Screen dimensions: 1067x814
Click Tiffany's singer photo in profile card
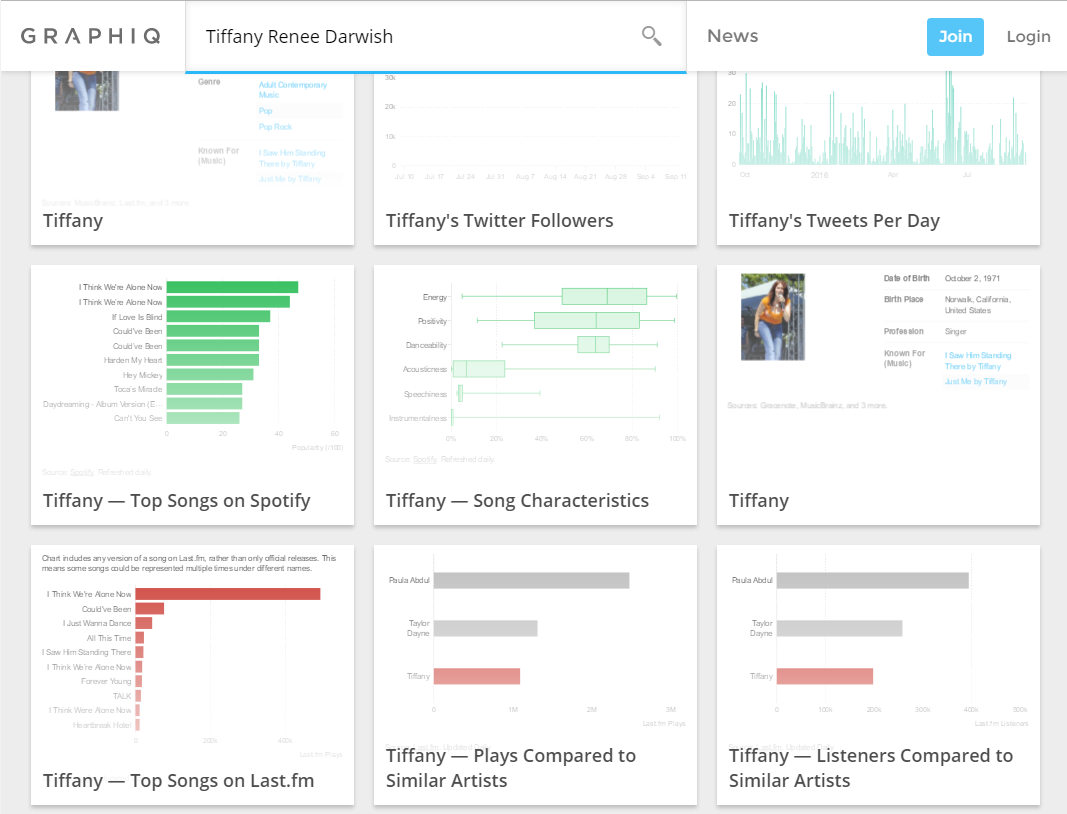pos(772,317)
